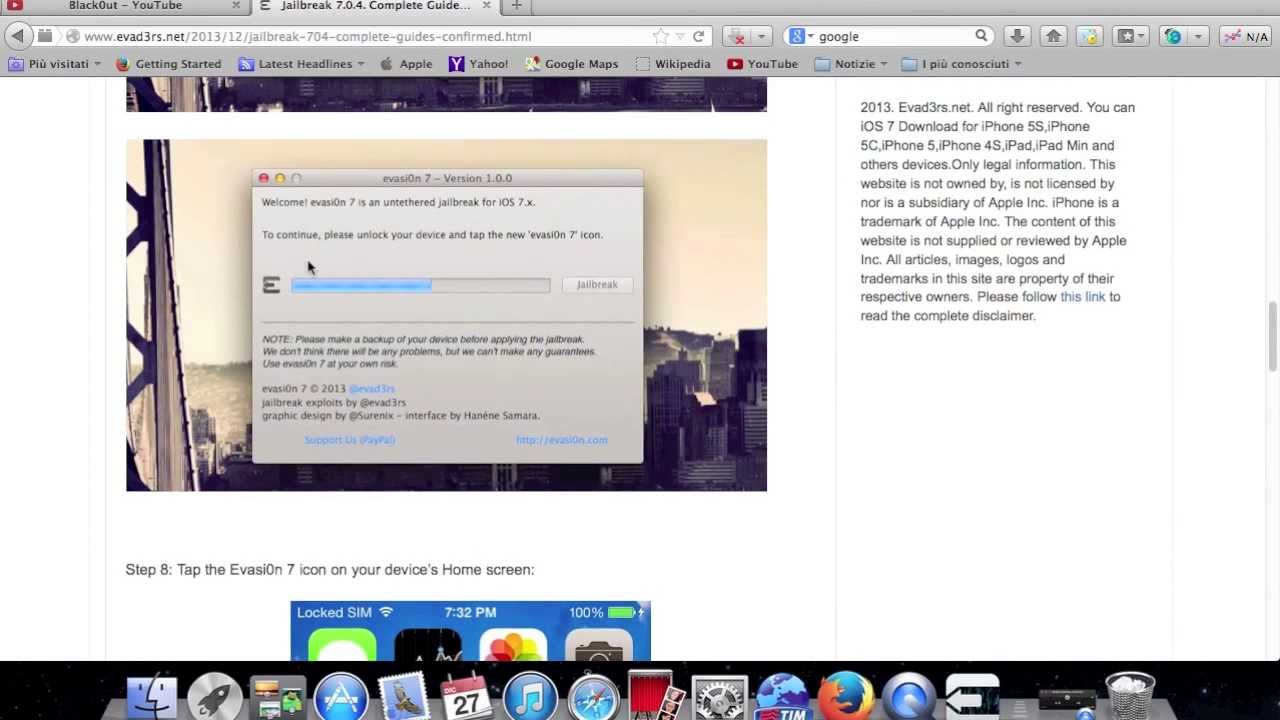Open the iPhoto-style picture stack Dock icon

(x=278, y=696)
